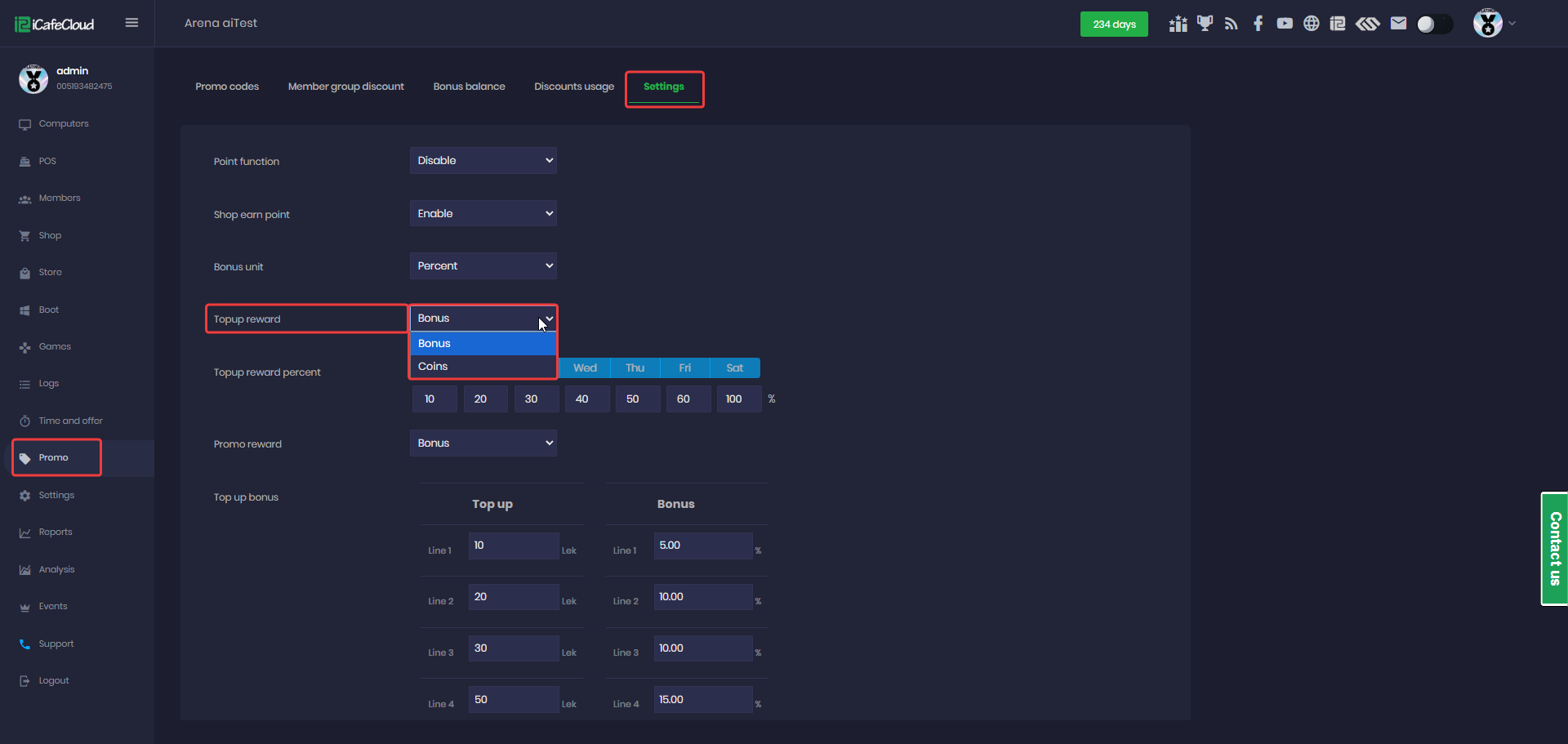Go to Reports in sidebar

pyautogui.click(x=56, y=532)
